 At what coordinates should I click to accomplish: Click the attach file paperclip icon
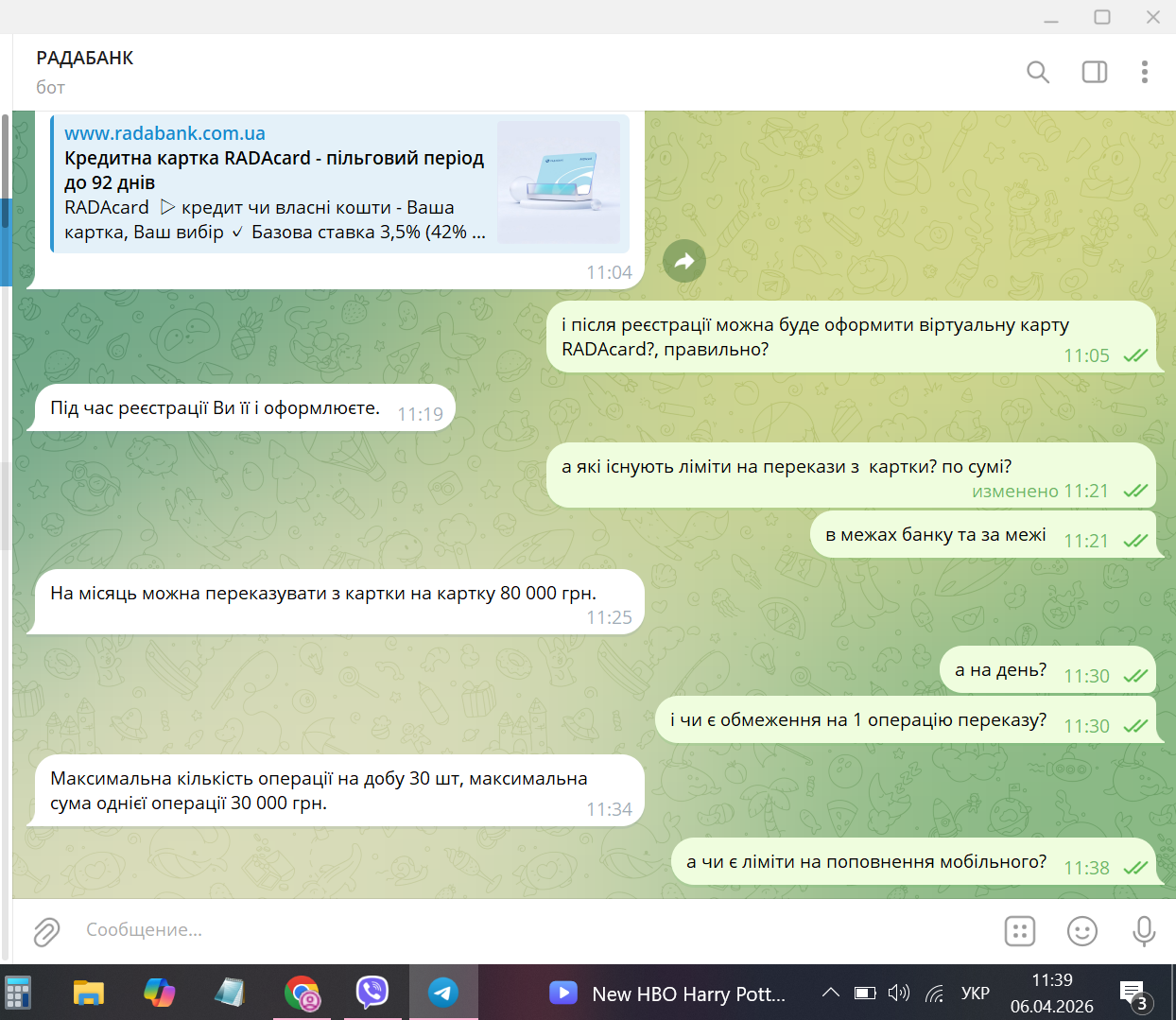46,931
